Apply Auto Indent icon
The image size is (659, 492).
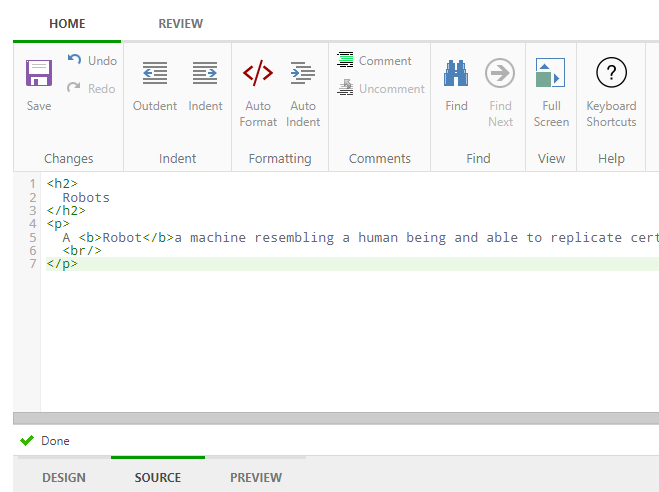(303, 73)
